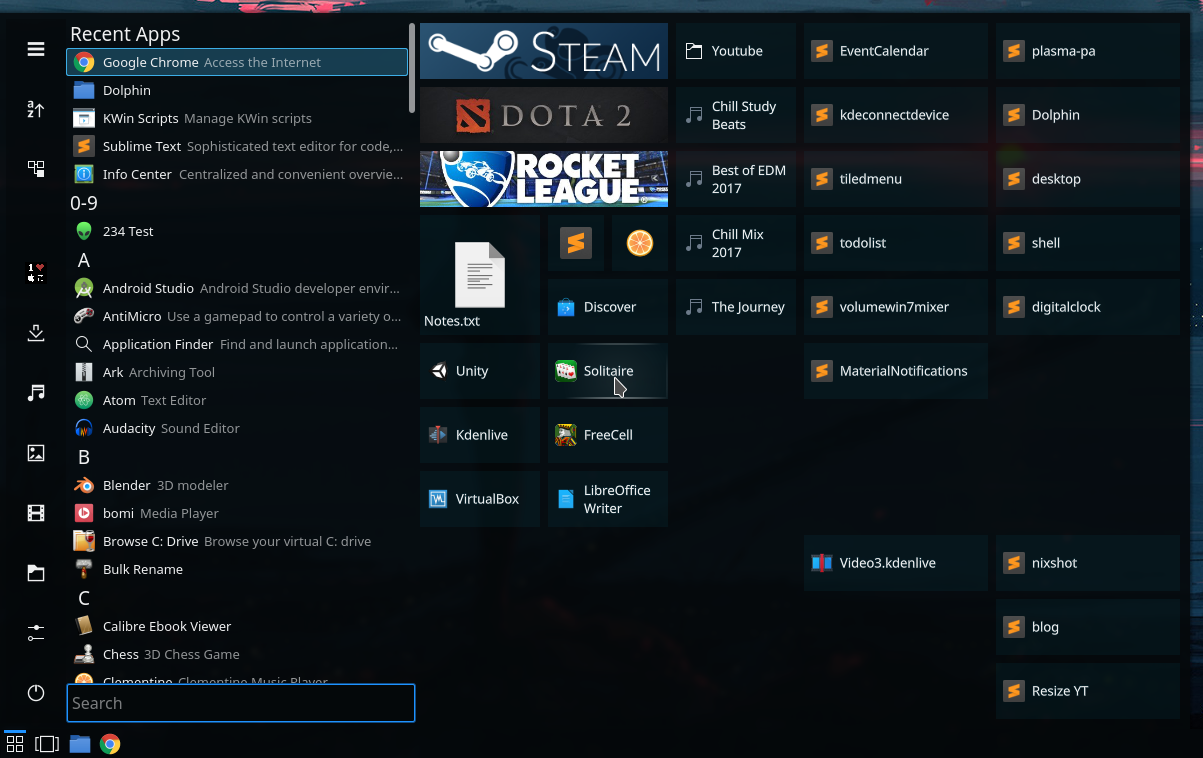Click the power button in sidebar
This screenshot has width=1203, height=758.
click(x=36, y=693)
